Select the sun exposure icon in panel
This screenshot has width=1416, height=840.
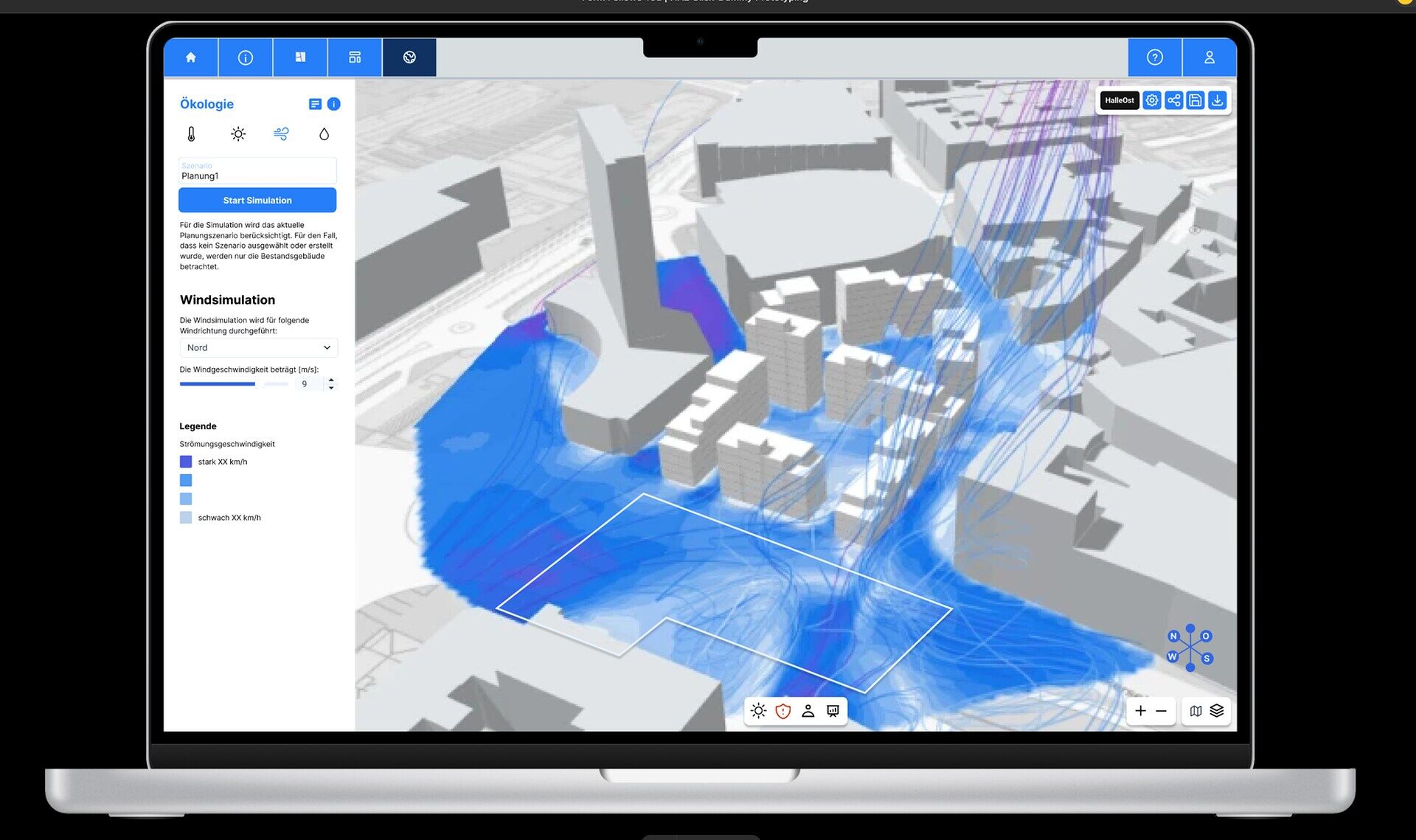(x=237, y=133)
